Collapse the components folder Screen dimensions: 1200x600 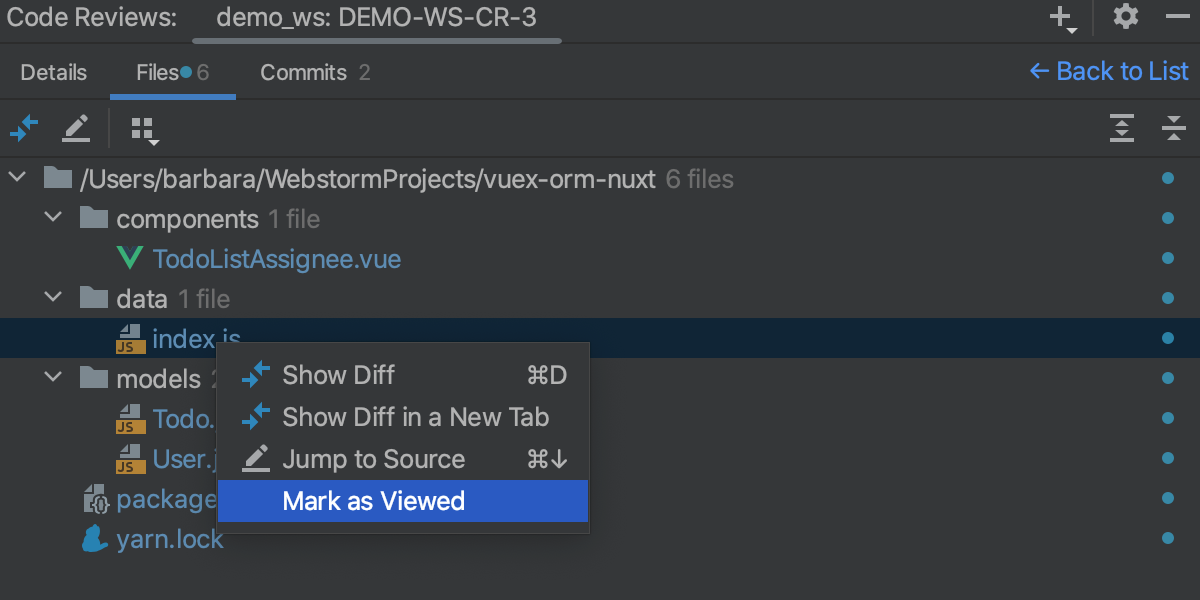[x=54, y=218]
